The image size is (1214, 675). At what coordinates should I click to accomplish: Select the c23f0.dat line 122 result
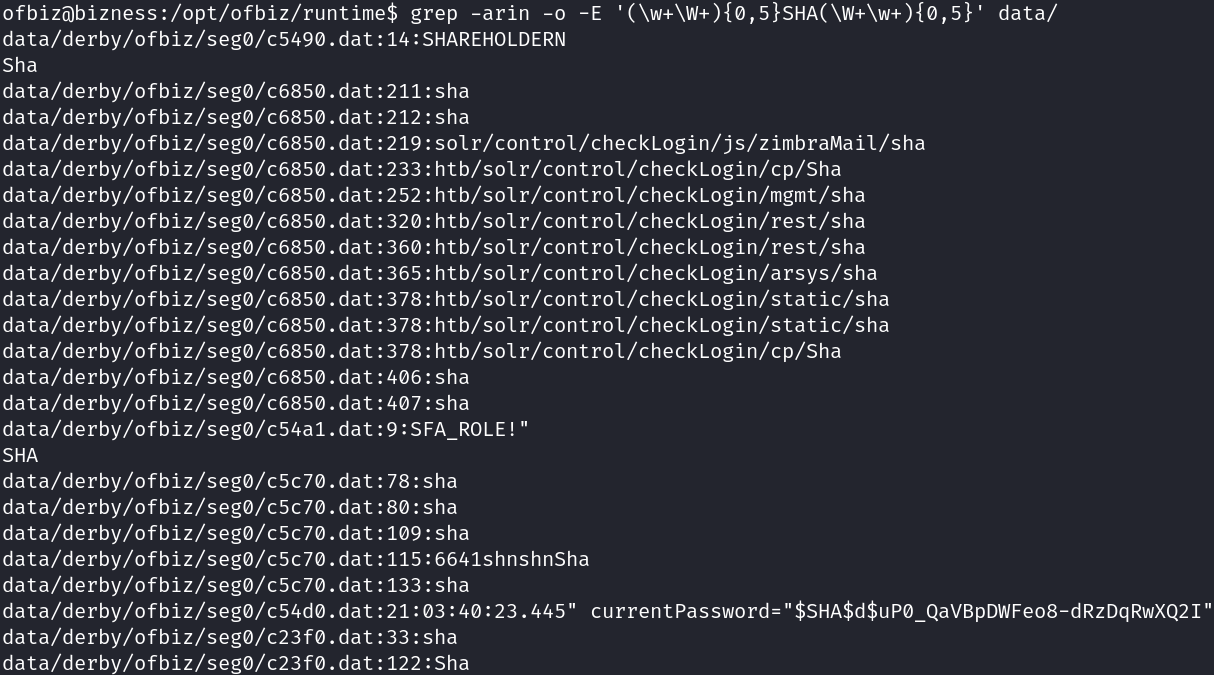click(x=235, y=664)
